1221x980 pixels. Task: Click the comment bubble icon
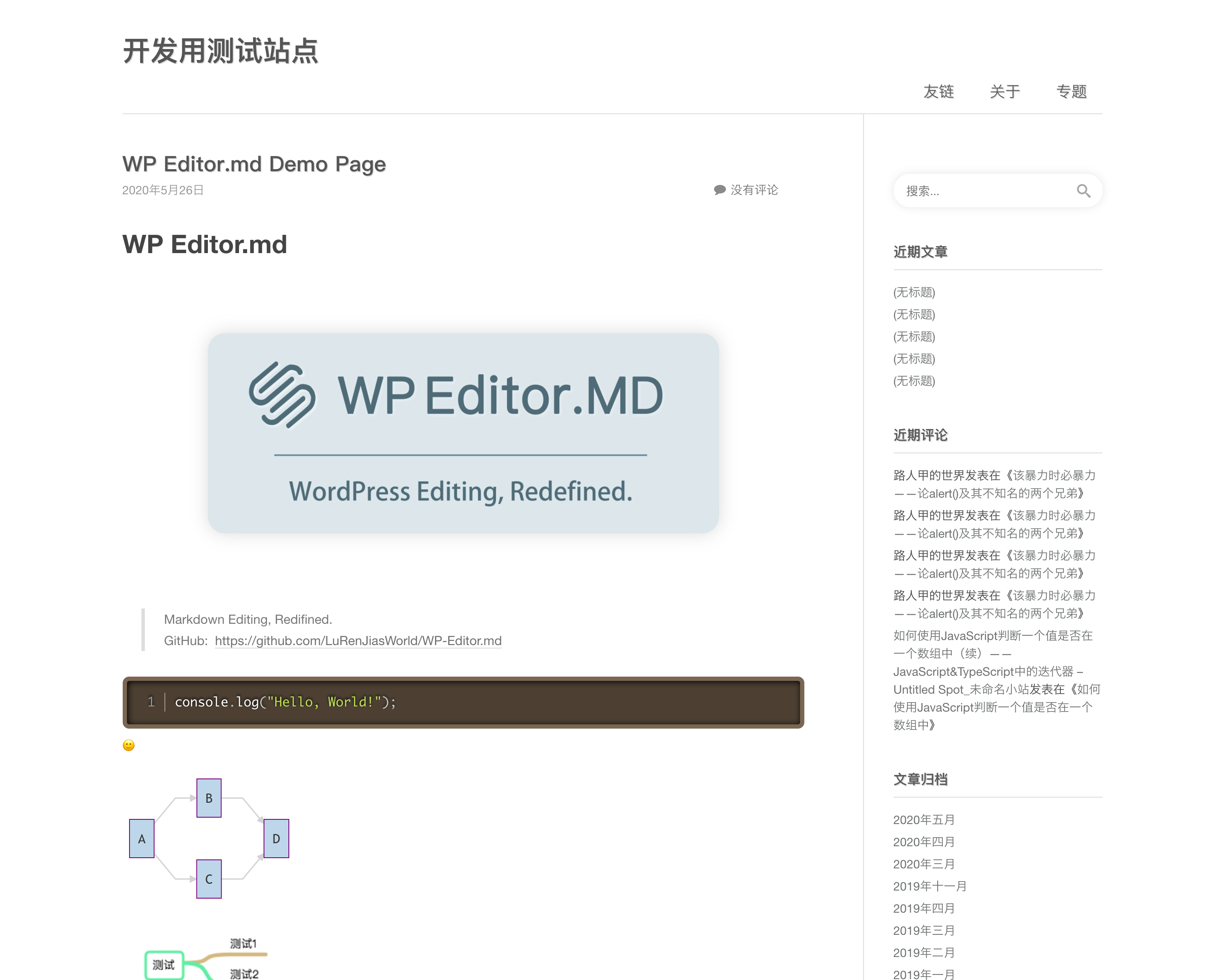coord(719,190)
